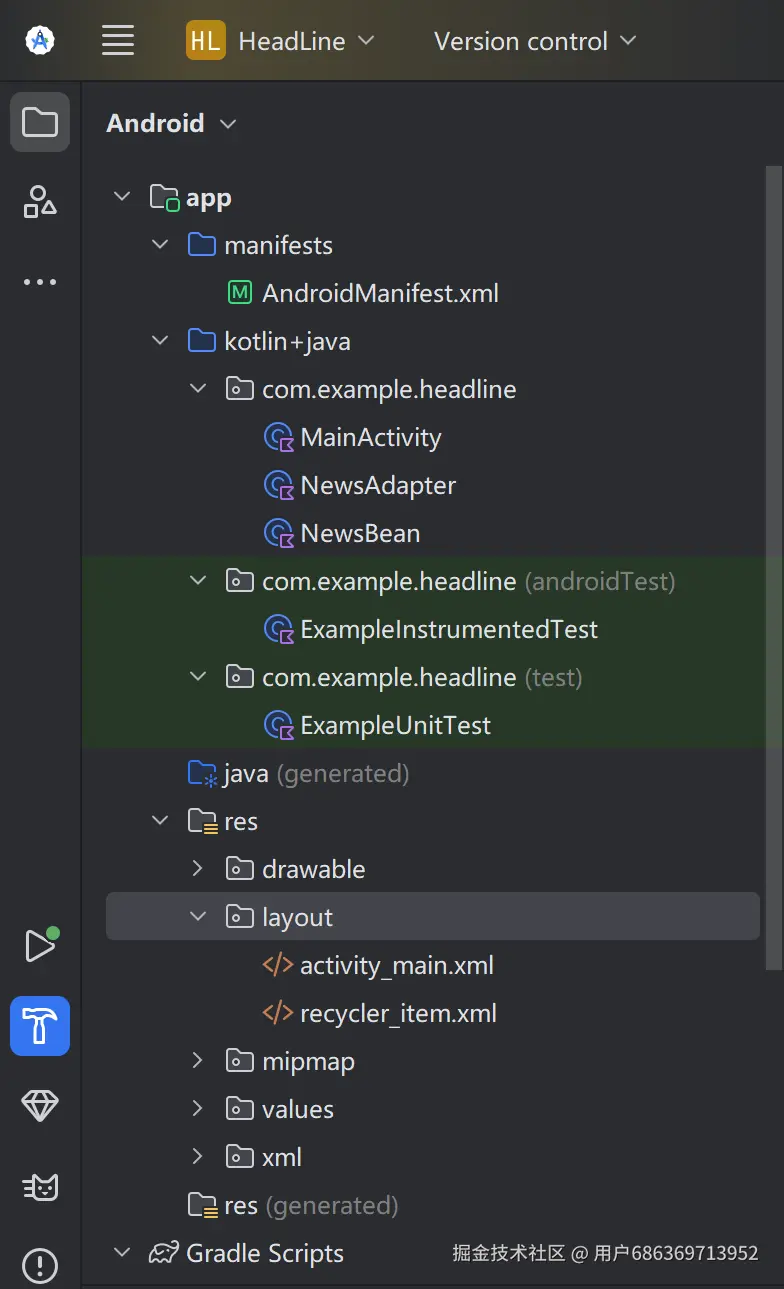
Task: Collapse the layout folder
Action: (198, 917)
